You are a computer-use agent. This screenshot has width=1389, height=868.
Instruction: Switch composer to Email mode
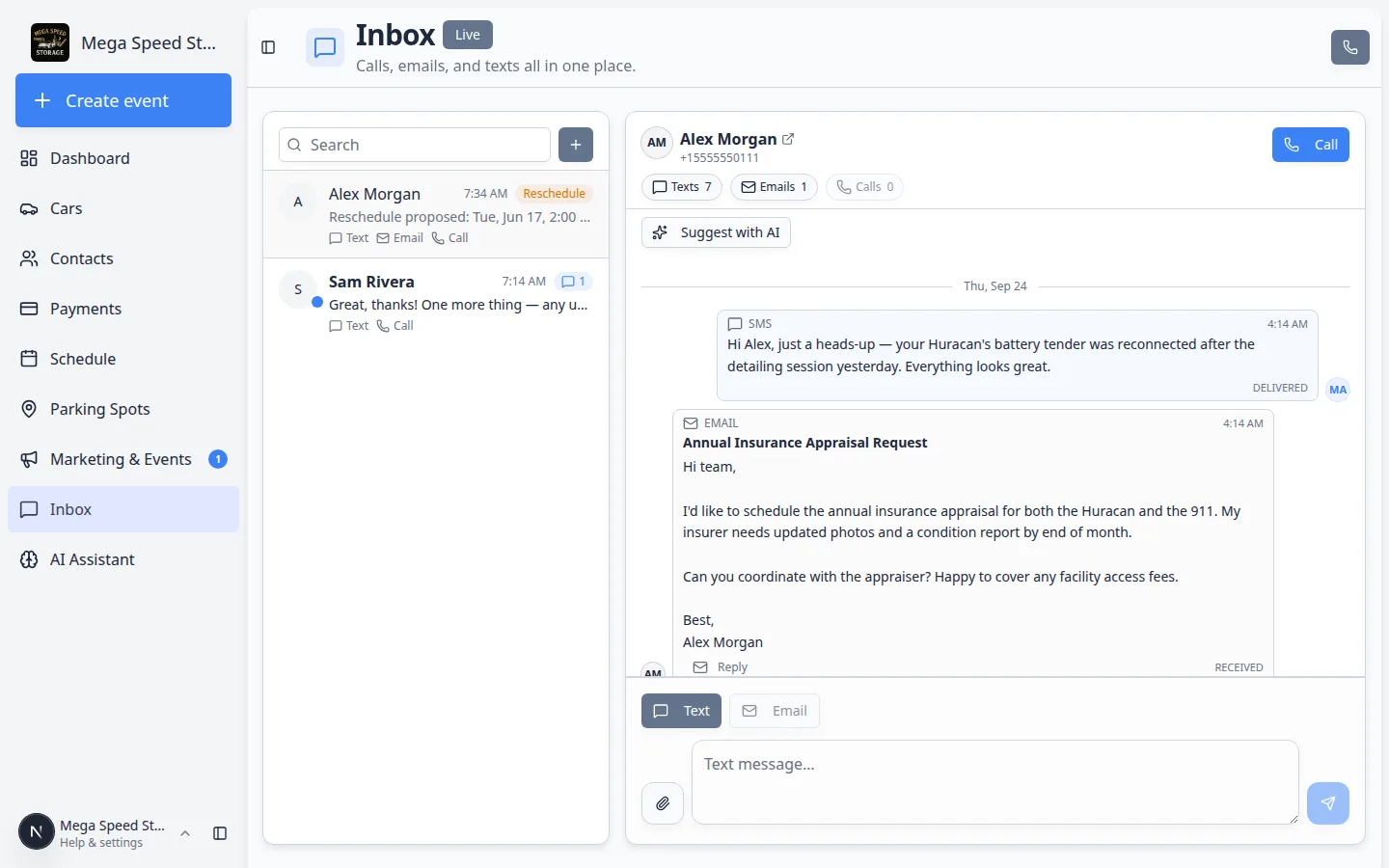775,711
